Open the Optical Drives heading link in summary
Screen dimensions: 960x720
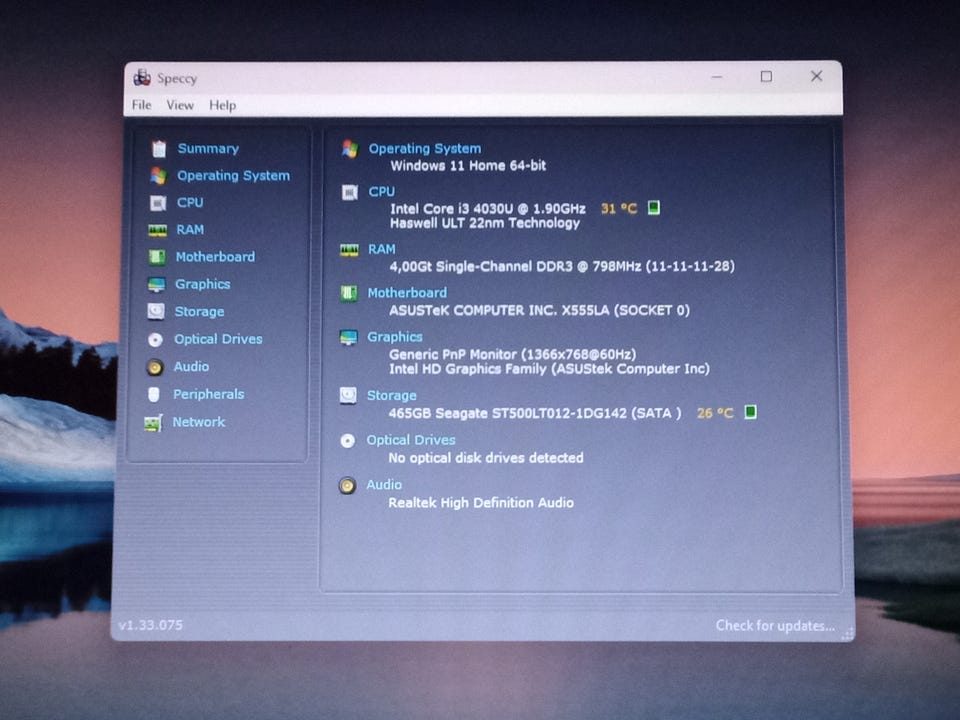[411, 440]
